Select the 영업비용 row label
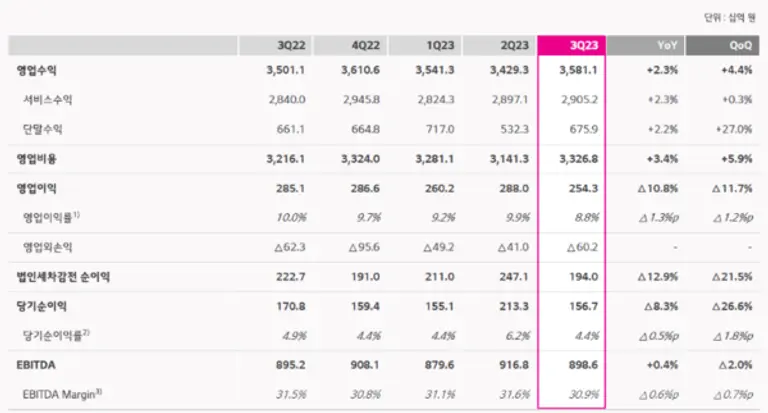The width and height of the screenshot is (768, 413). pos(37,158)
